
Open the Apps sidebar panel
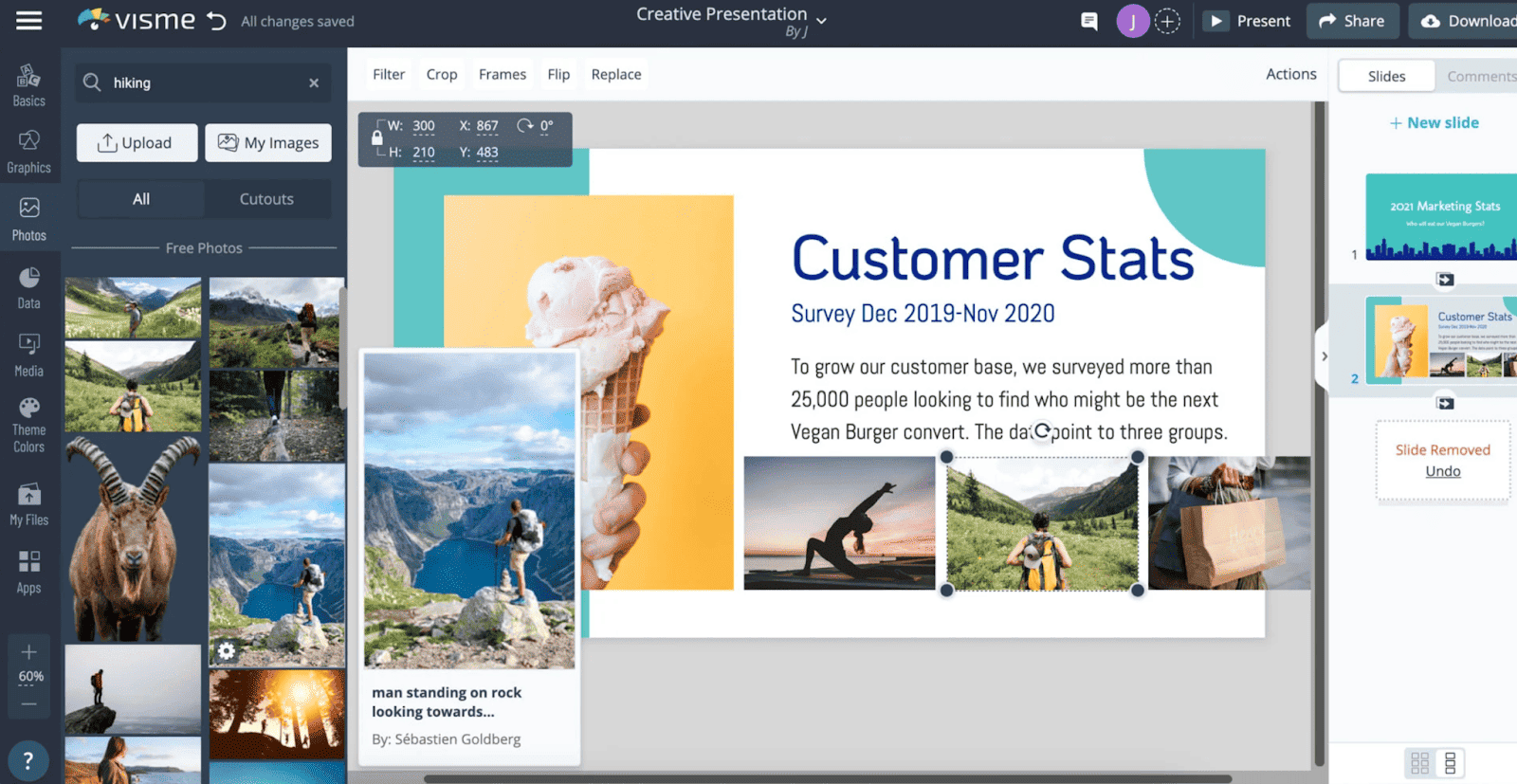[x=29, y=572]
